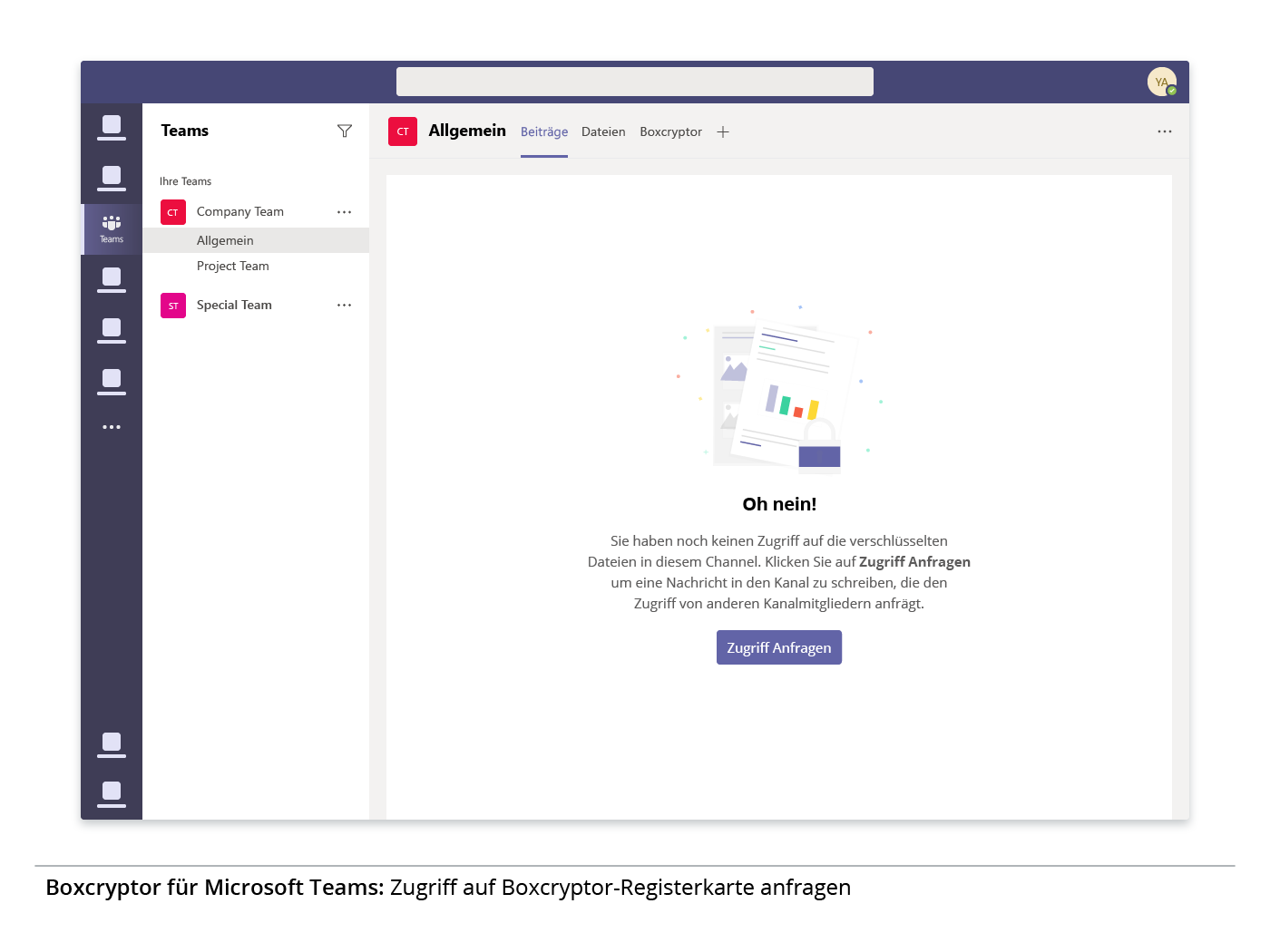Viewport: 1270px width, 952px height.
Task: Click the sidebar more apps ellipsis
Action: [112, 427]
